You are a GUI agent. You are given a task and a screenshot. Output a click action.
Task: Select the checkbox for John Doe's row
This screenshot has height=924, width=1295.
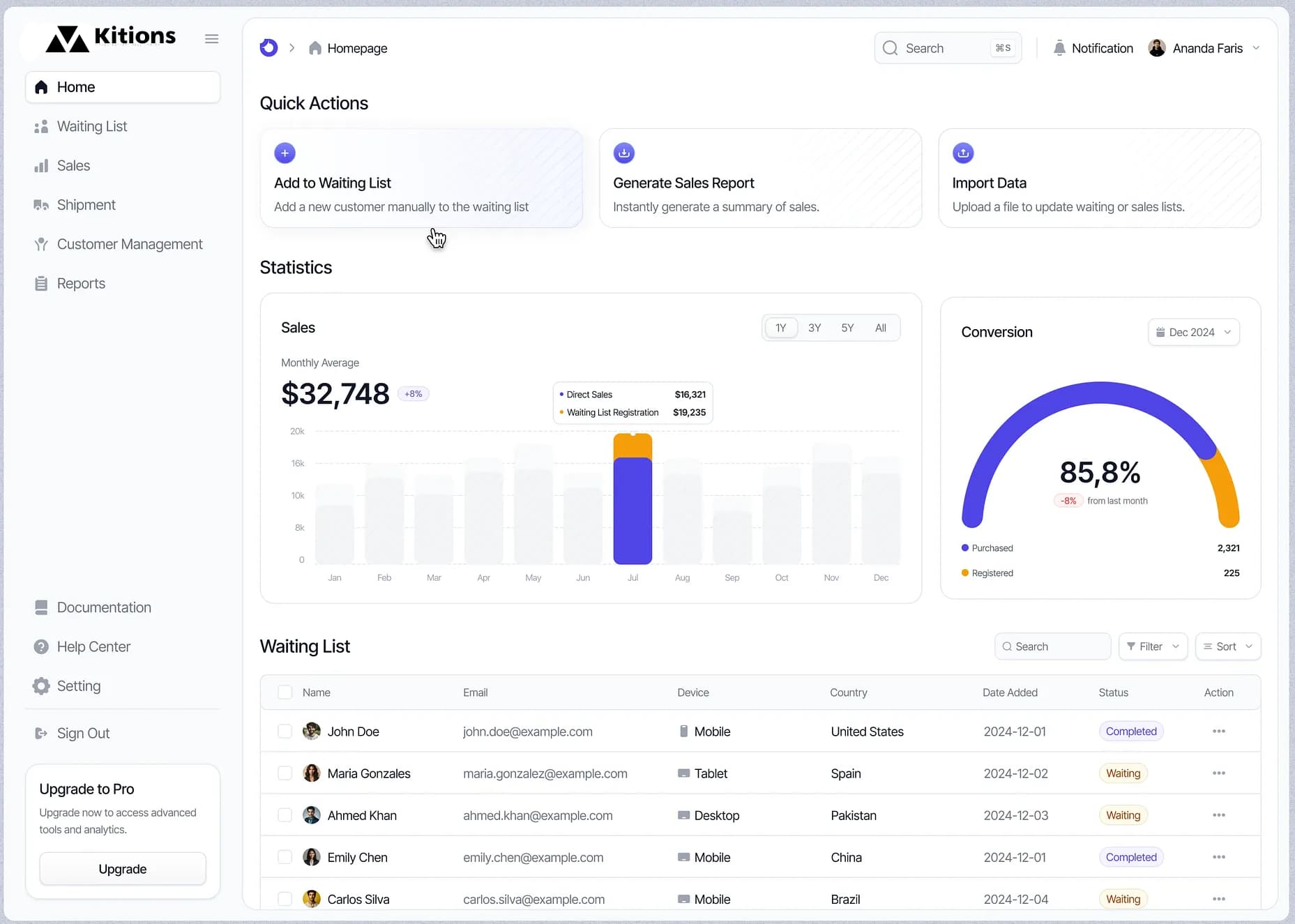tap(285, 731)
